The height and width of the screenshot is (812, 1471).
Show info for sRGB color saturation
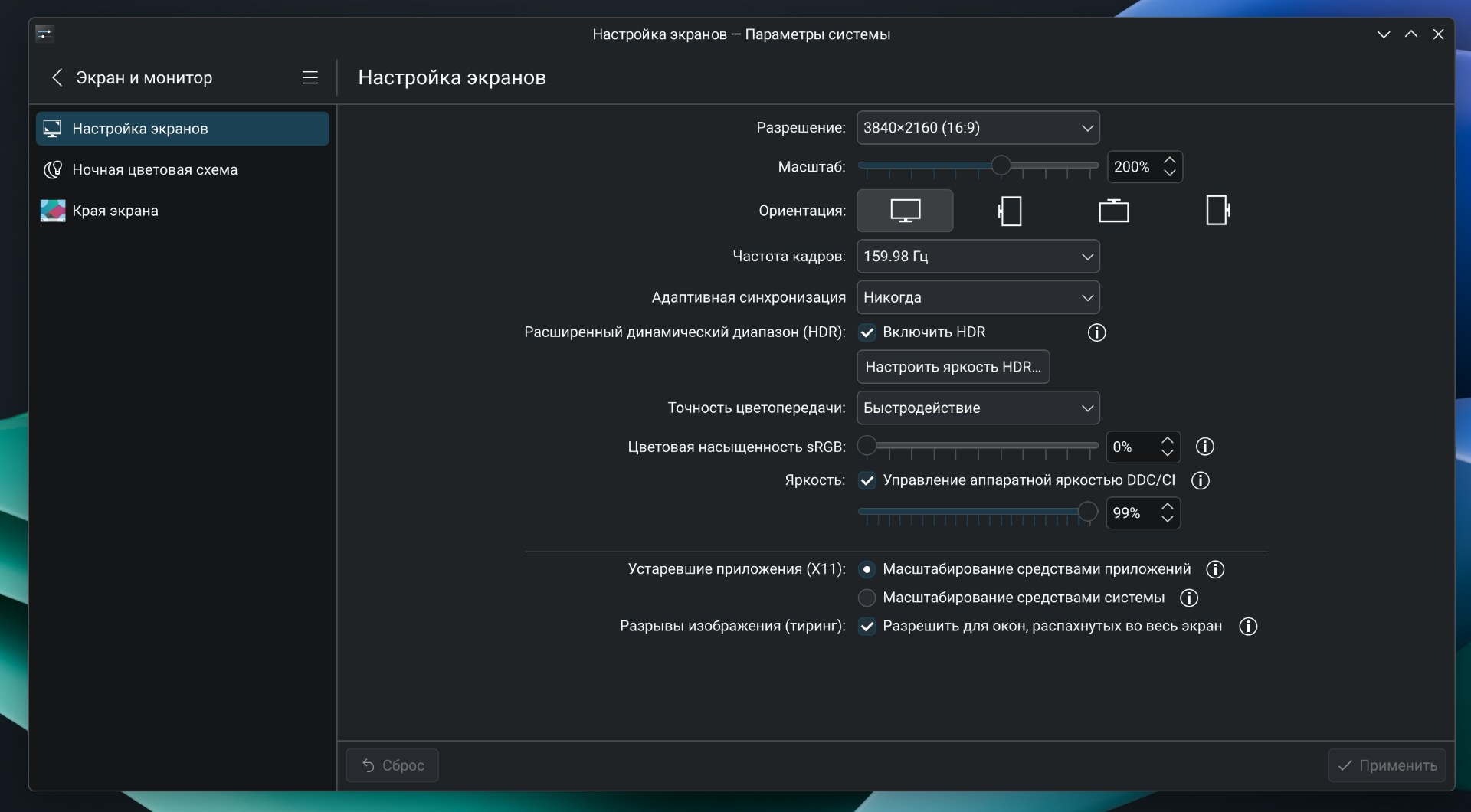[x=1204, y=447]
